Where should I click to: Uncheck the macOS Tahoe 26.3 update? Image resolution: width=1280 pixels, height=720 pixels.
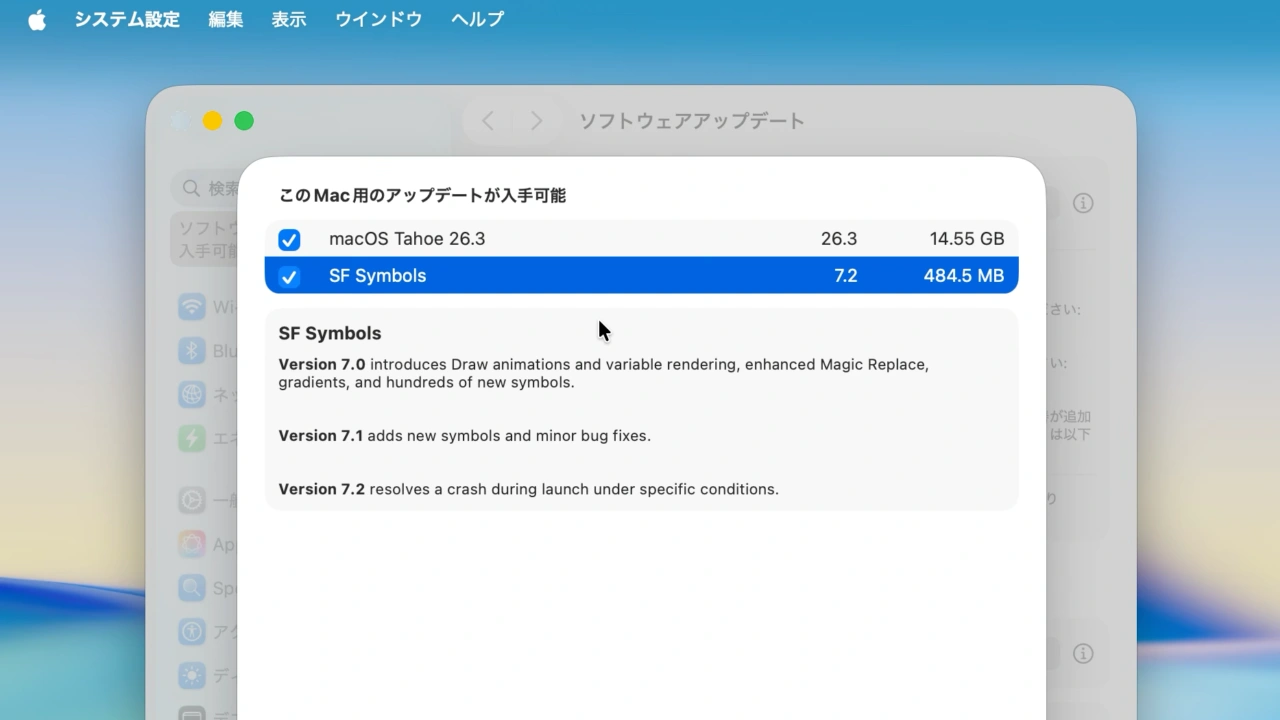coord(290,239)
